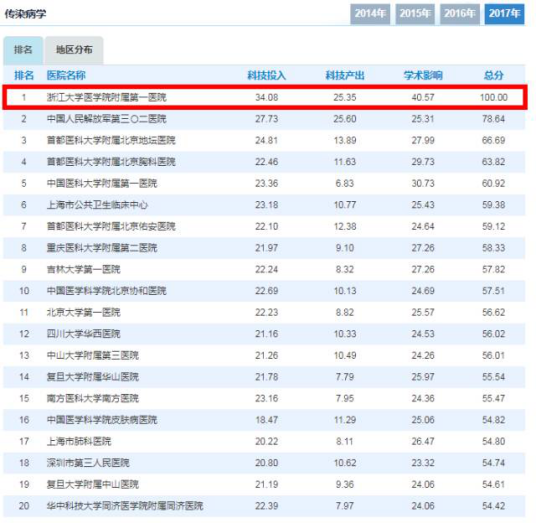Select 重庆医科大学附属第二医院 hospital name
Viewport: 537px width, 523px height.
(102, 248)
